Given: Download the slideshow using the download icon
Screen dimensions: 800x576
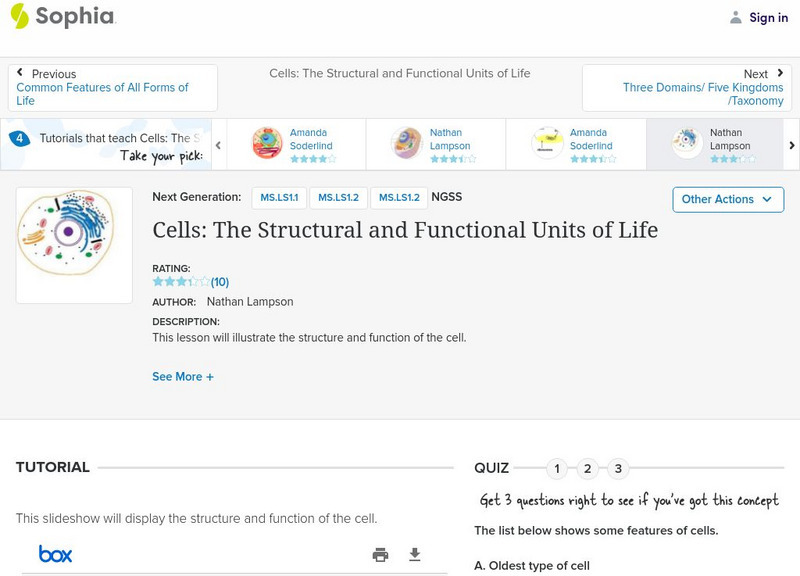Looking at the screenshot, I should coord(415,555).
